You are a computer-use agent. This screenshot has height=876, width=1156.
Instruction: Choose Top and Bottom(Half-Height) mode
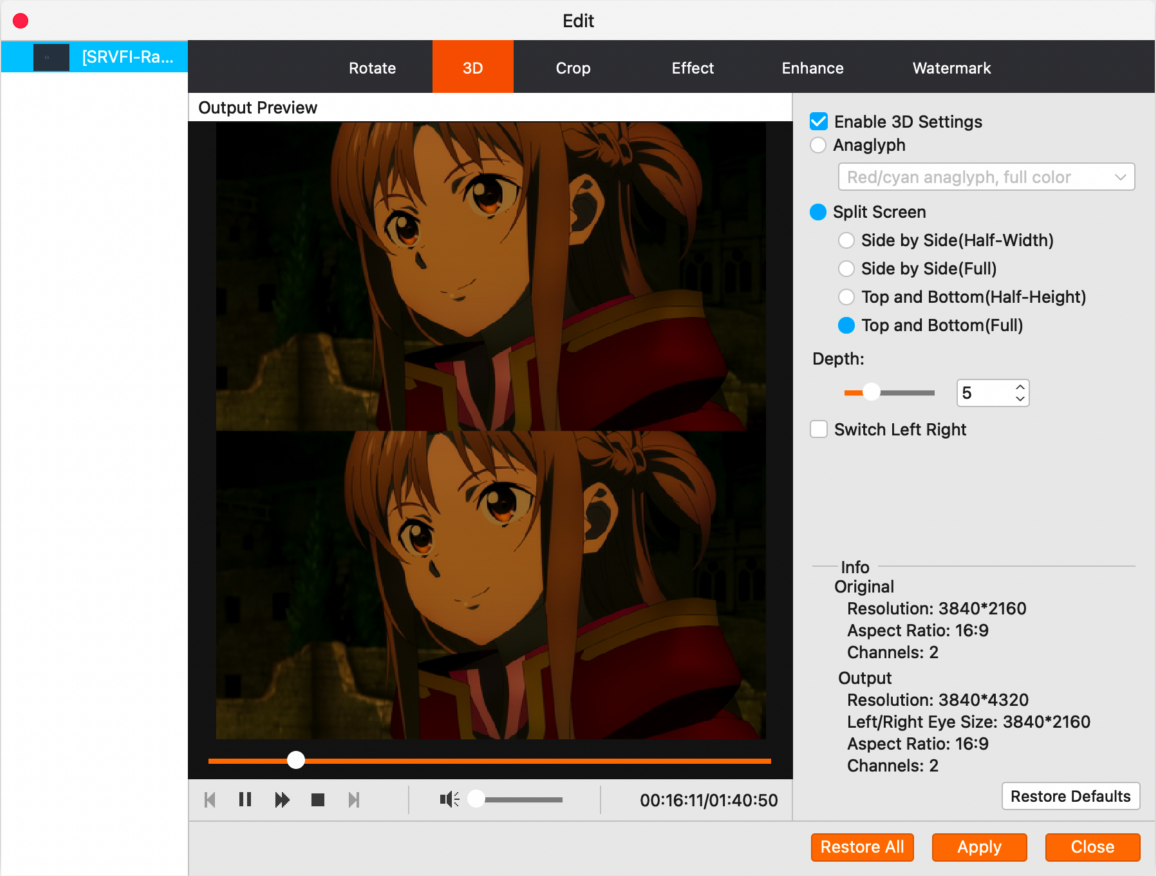point(846,297)
